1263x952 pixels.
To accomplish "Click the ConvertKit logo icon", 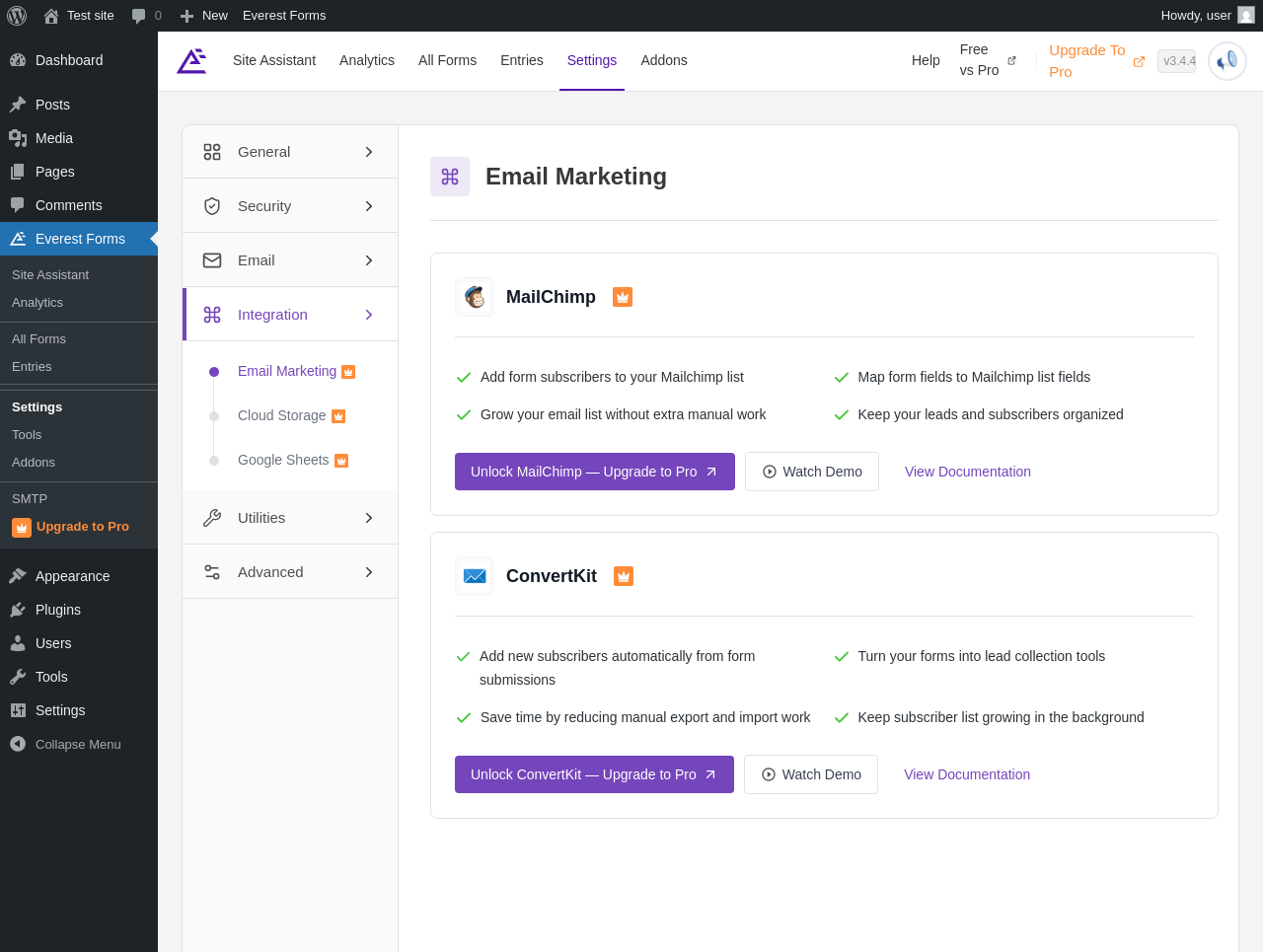I will (475, 576).
